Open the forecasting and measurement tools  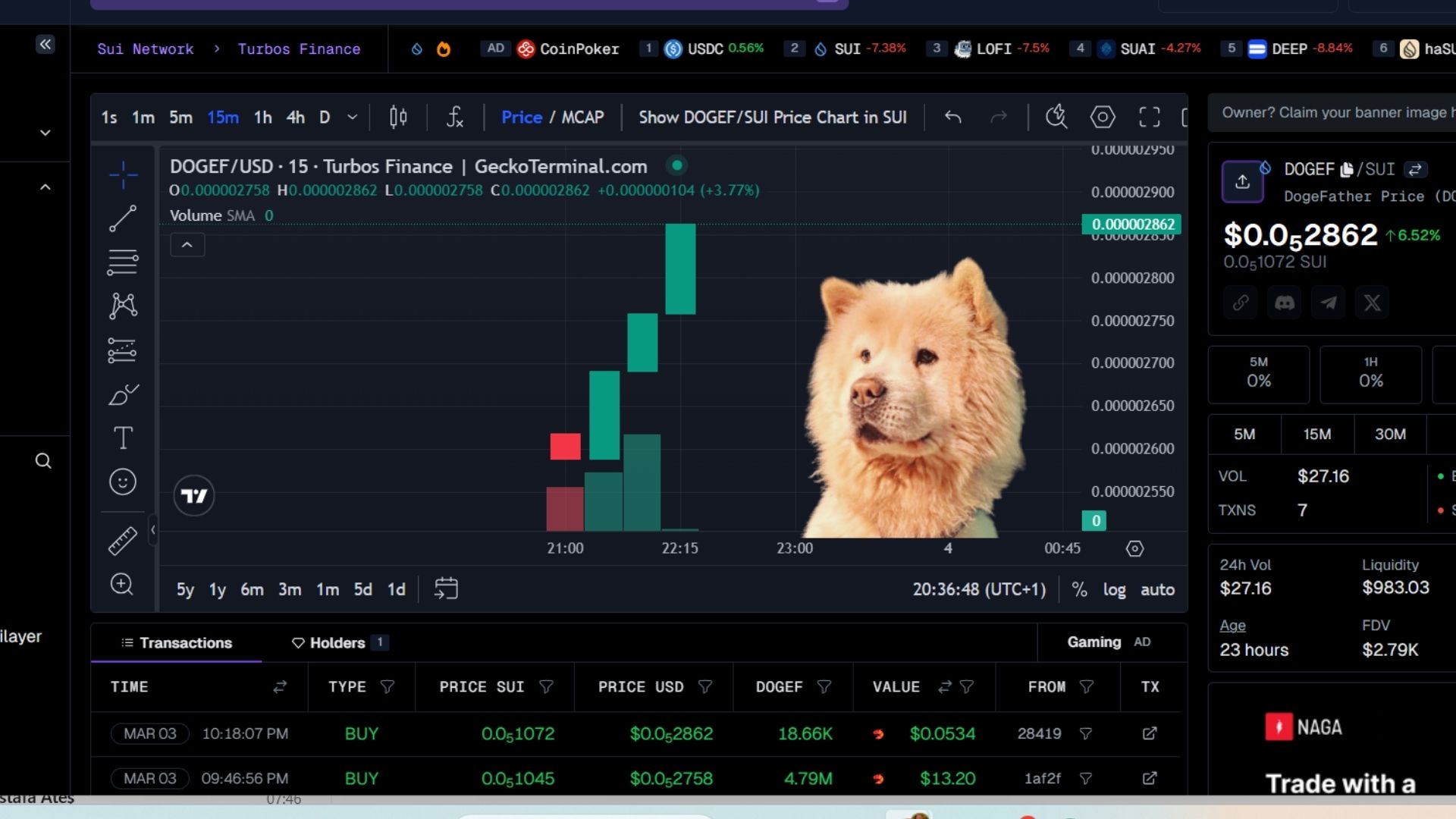click(x=123, y=350)
